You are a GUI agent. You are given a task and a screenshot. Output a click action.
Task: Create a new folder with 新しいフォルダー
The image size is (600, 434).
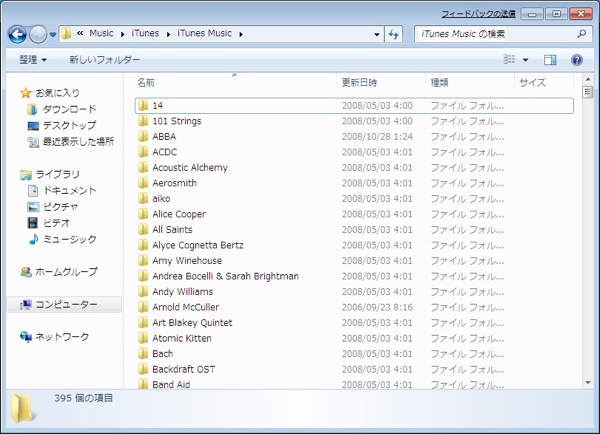pyautogui.click(x=104, y=59)
